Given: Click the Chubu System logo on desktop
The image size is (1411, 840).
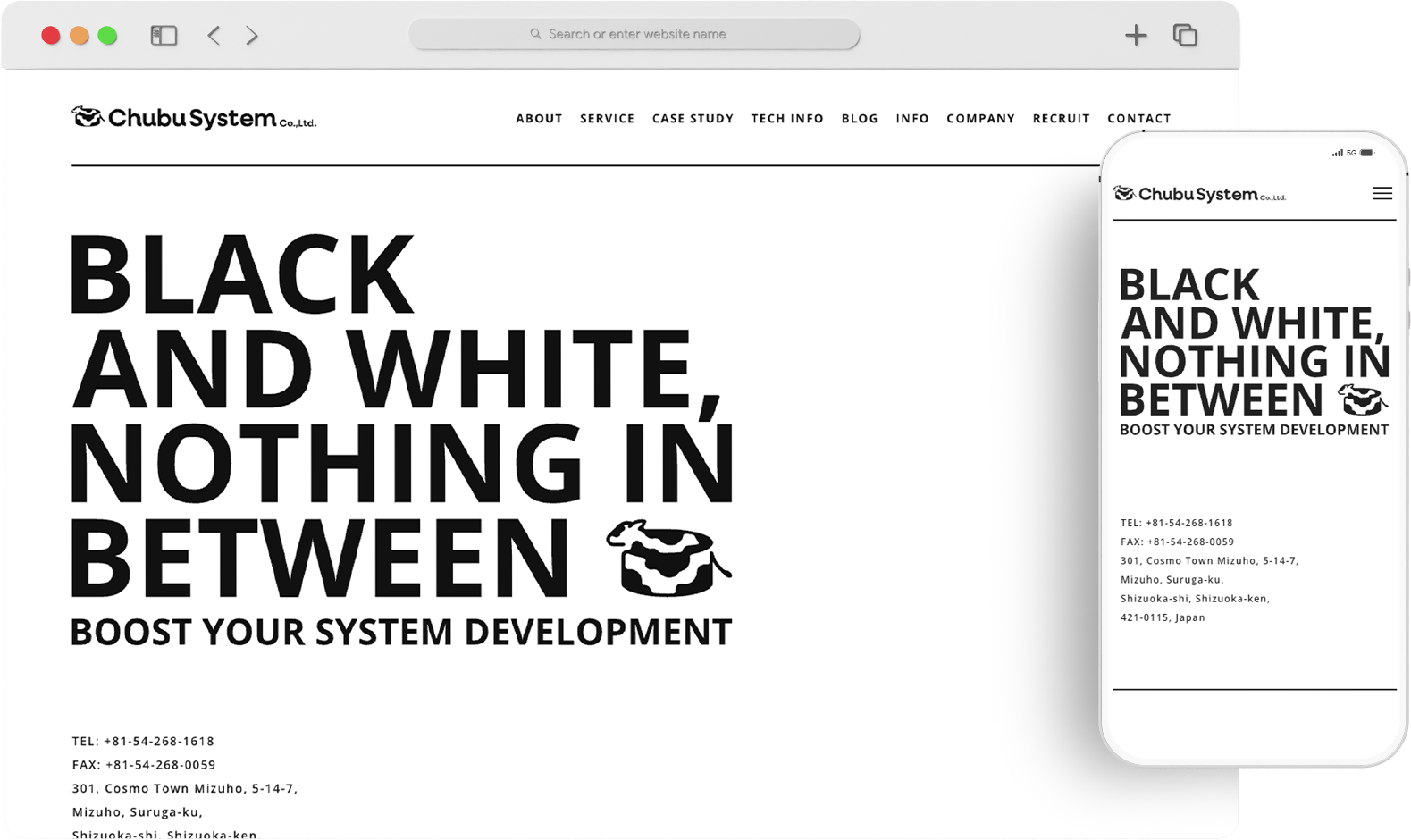Looking at the screenshot, I should [x=194, y=118].
